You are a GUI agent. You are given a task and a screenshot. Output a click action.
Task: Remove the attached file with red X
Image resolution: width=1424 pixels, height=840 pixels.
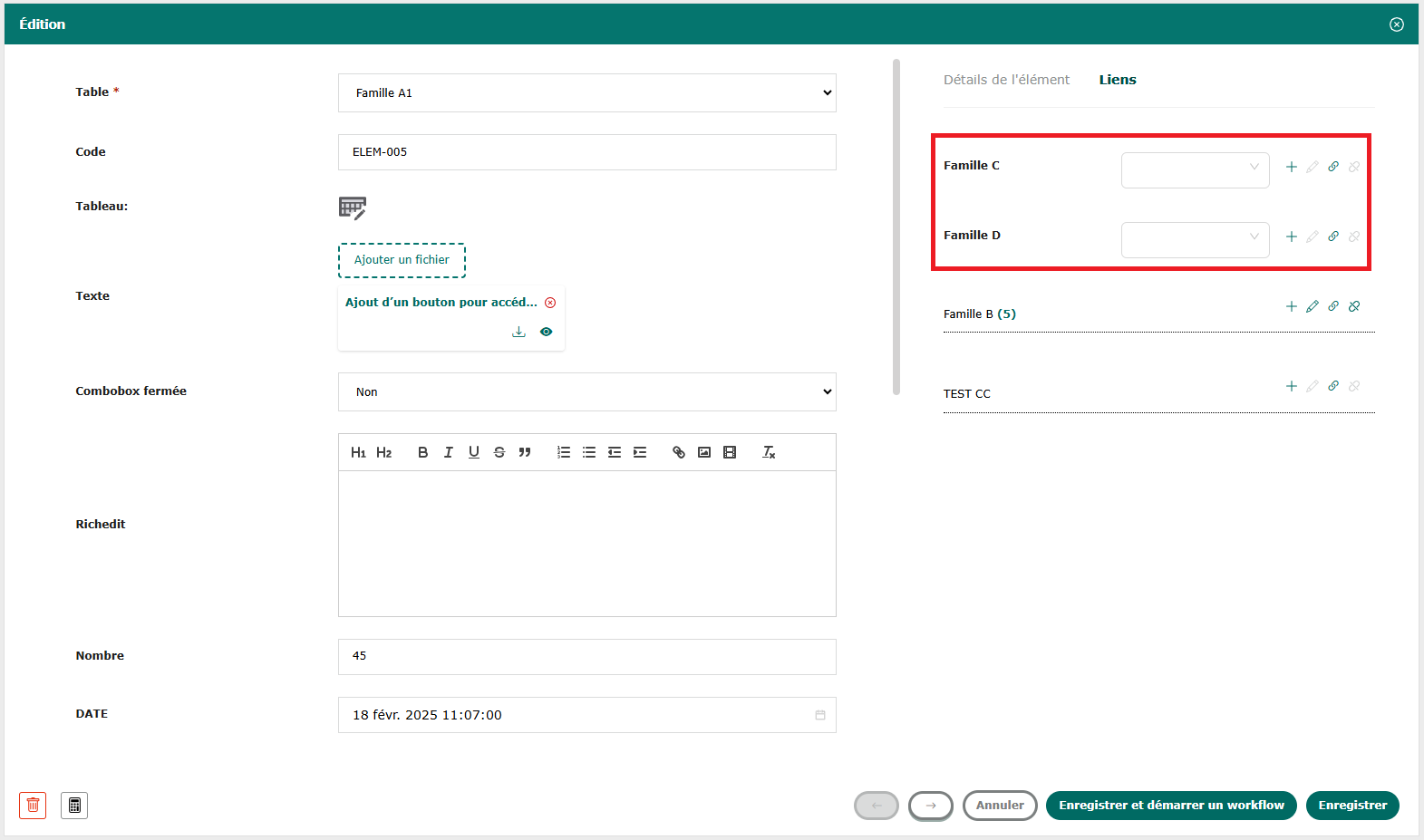[x=550, y=303]
